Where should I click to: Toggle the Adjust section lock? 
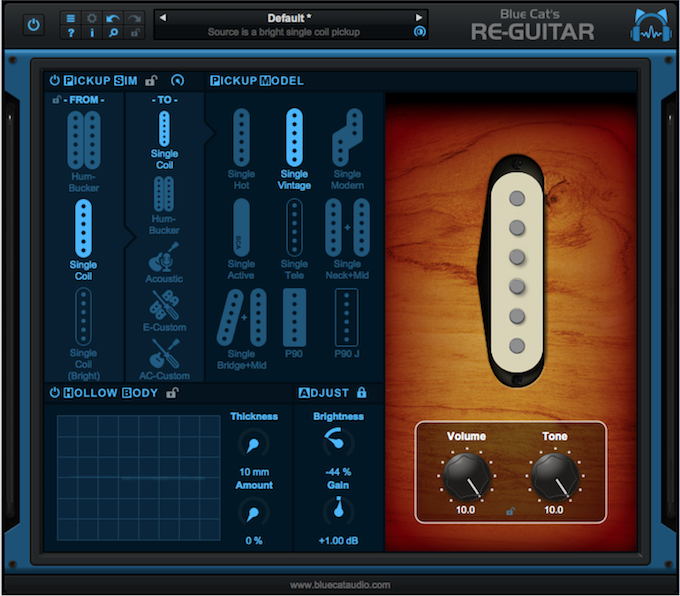[361, 393]
